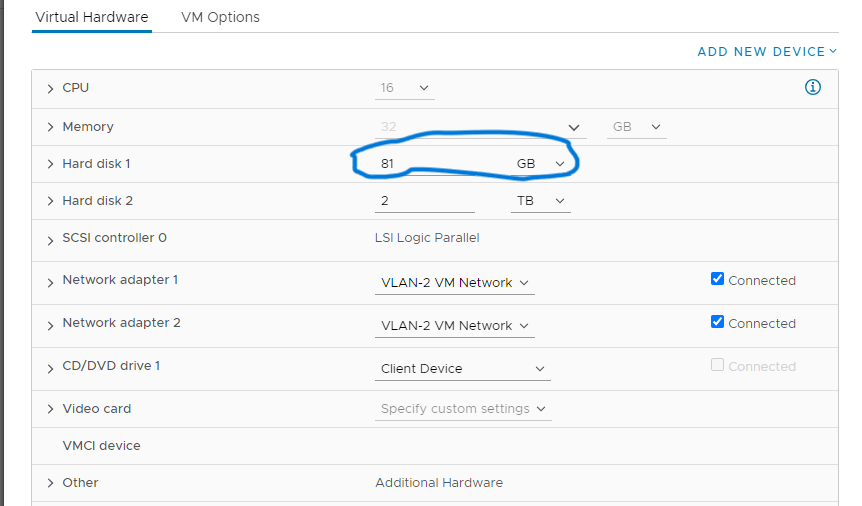The image size is (862, 506).
Task: Switch to the VM Options tab
Action: pos(220,17)
